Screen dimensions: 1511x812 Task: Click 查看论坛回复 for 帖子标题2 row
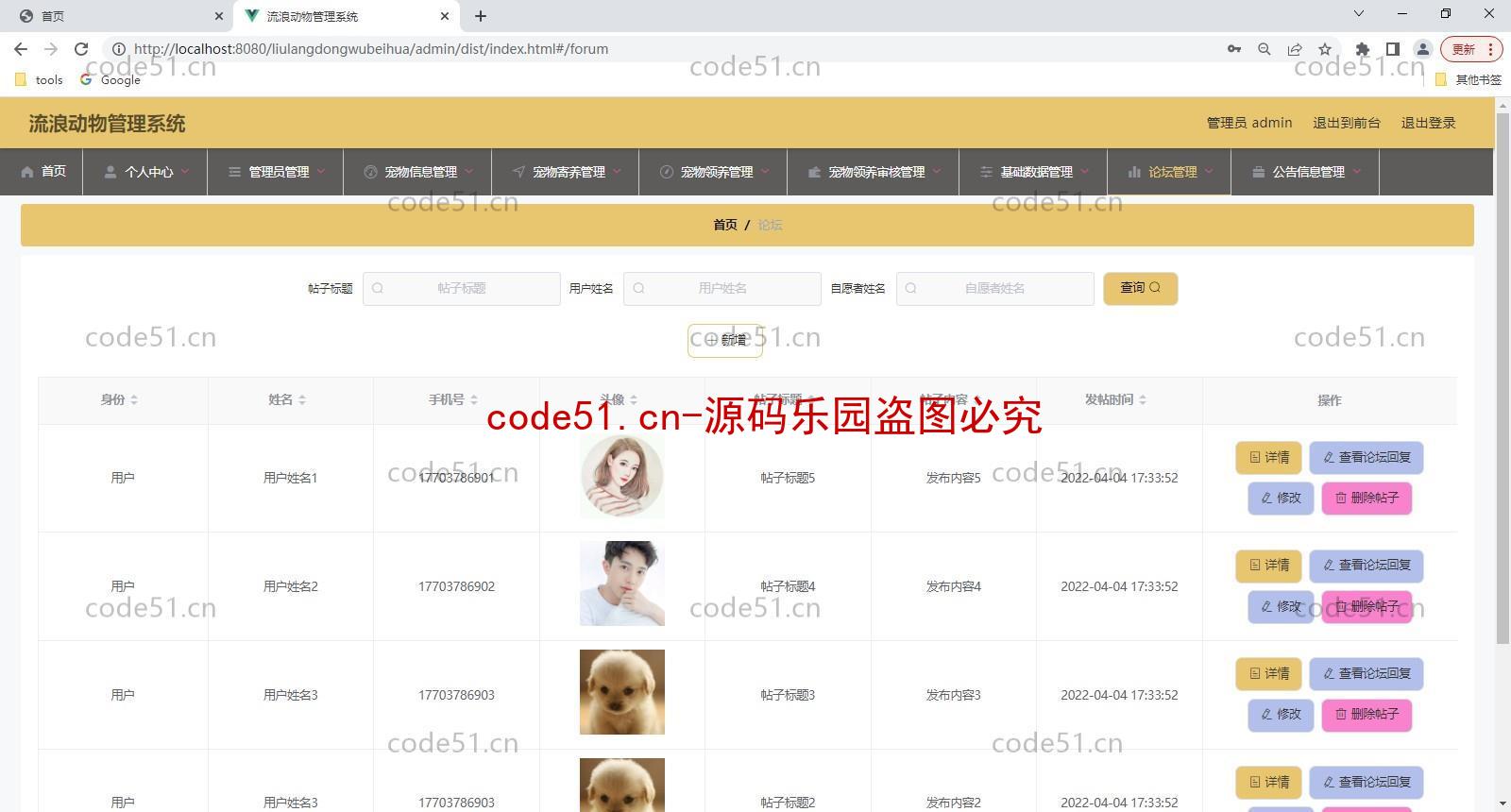pos(1367,783)
